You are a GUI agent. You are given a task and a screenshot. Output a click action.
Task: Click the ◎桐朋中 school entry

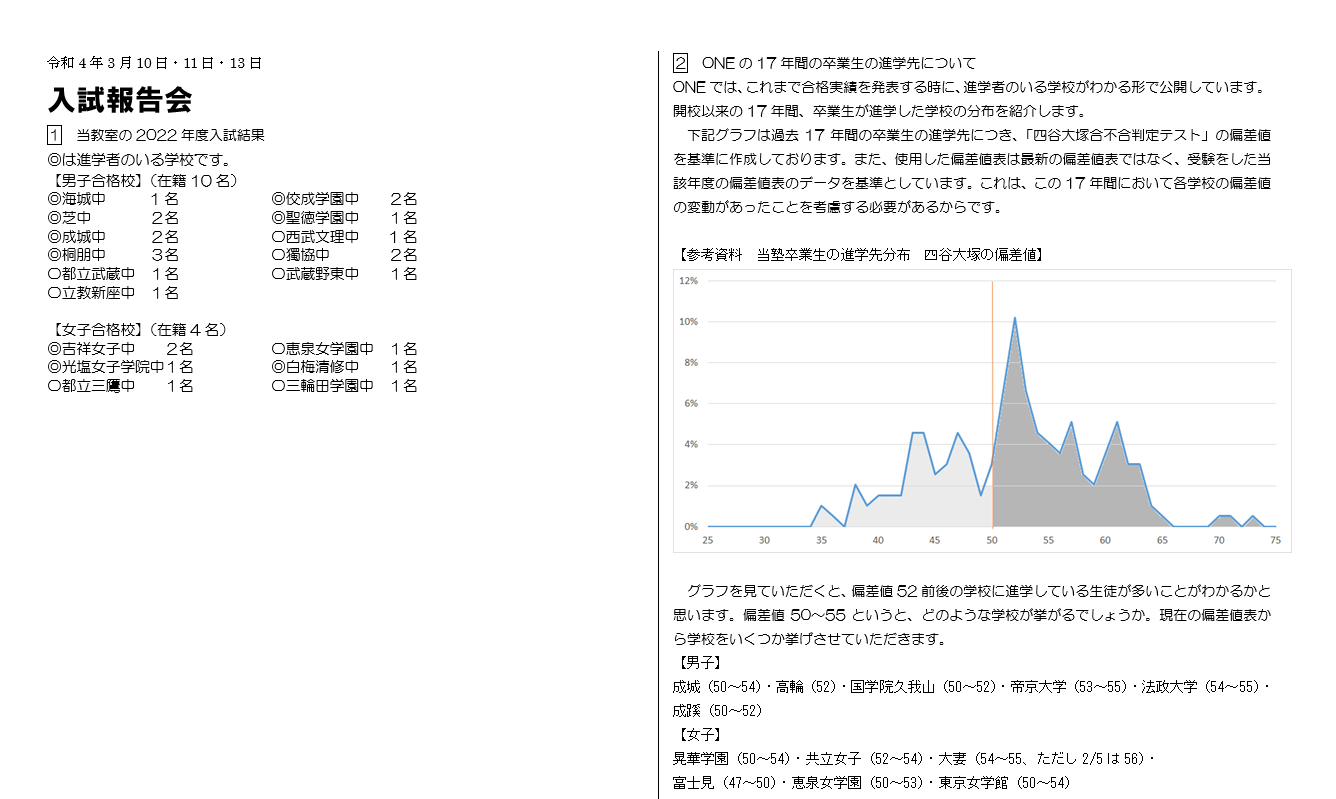[x=76, y=255]
